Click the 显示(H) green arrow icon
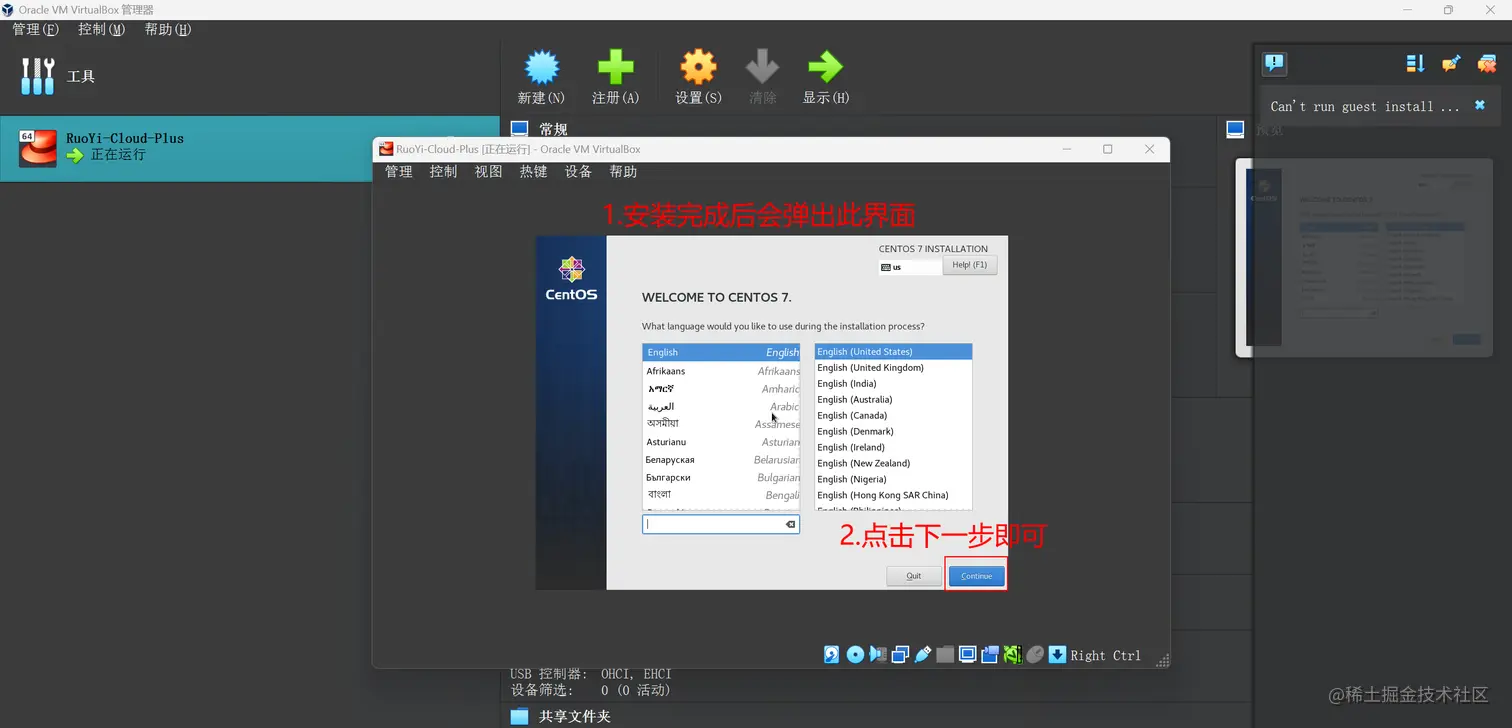 tap(825, 68)
